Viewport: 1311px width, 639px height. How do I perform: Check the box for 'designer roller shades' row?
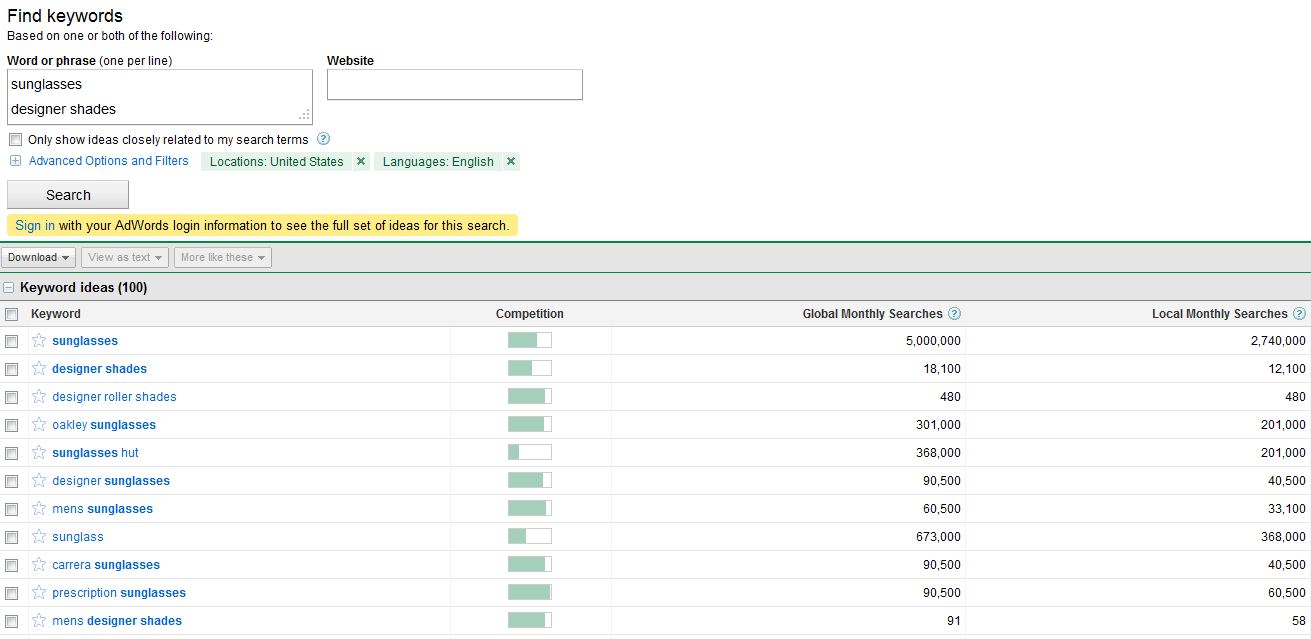pos(12,397)
